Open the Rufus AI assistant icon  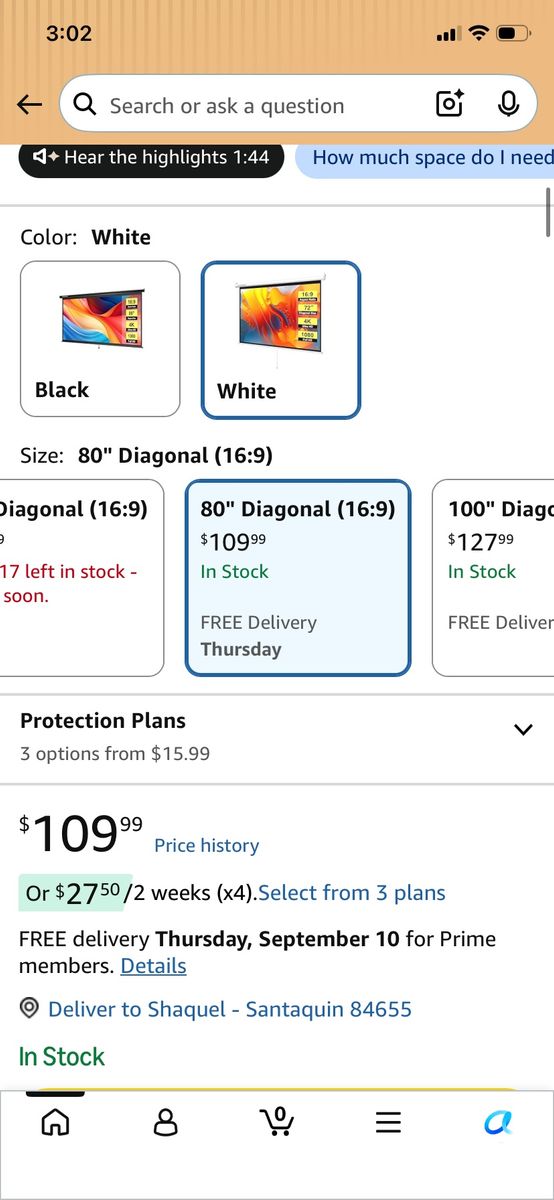click(498, 1122)
